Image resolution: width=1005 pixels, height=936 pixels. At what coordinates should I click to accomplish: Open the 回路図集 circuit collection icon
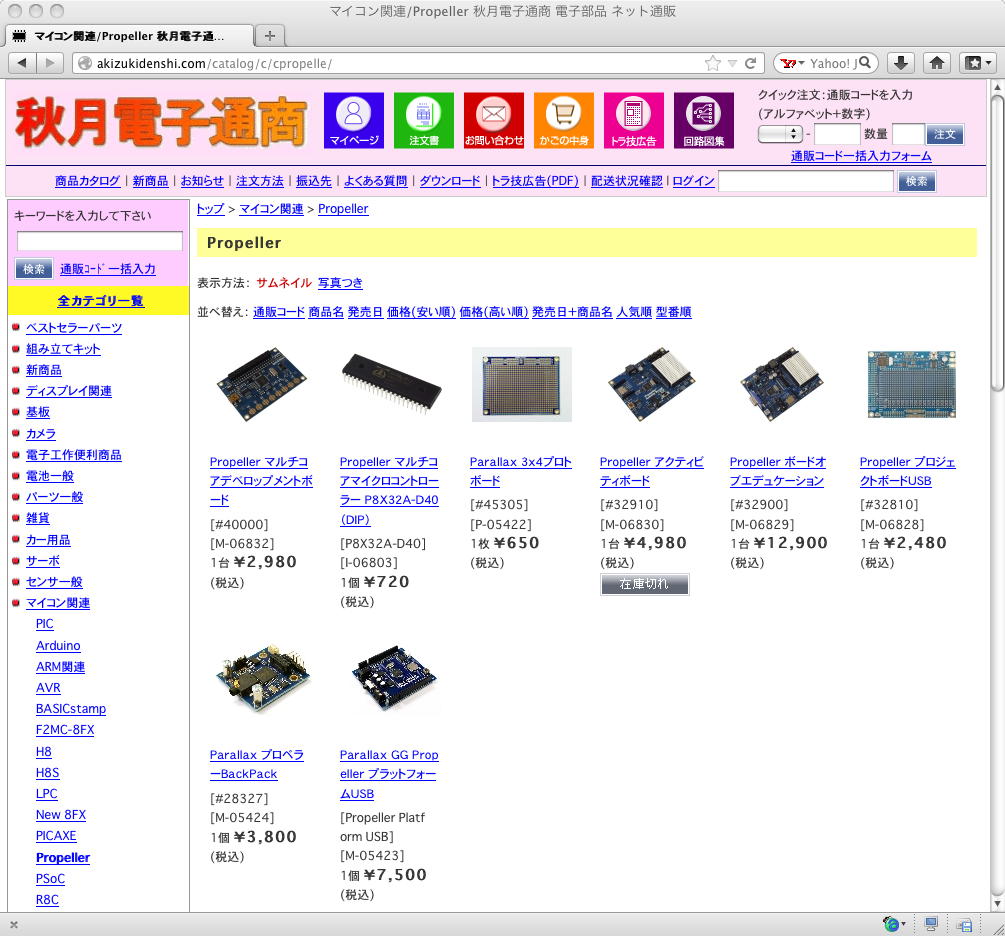(704, 121)
